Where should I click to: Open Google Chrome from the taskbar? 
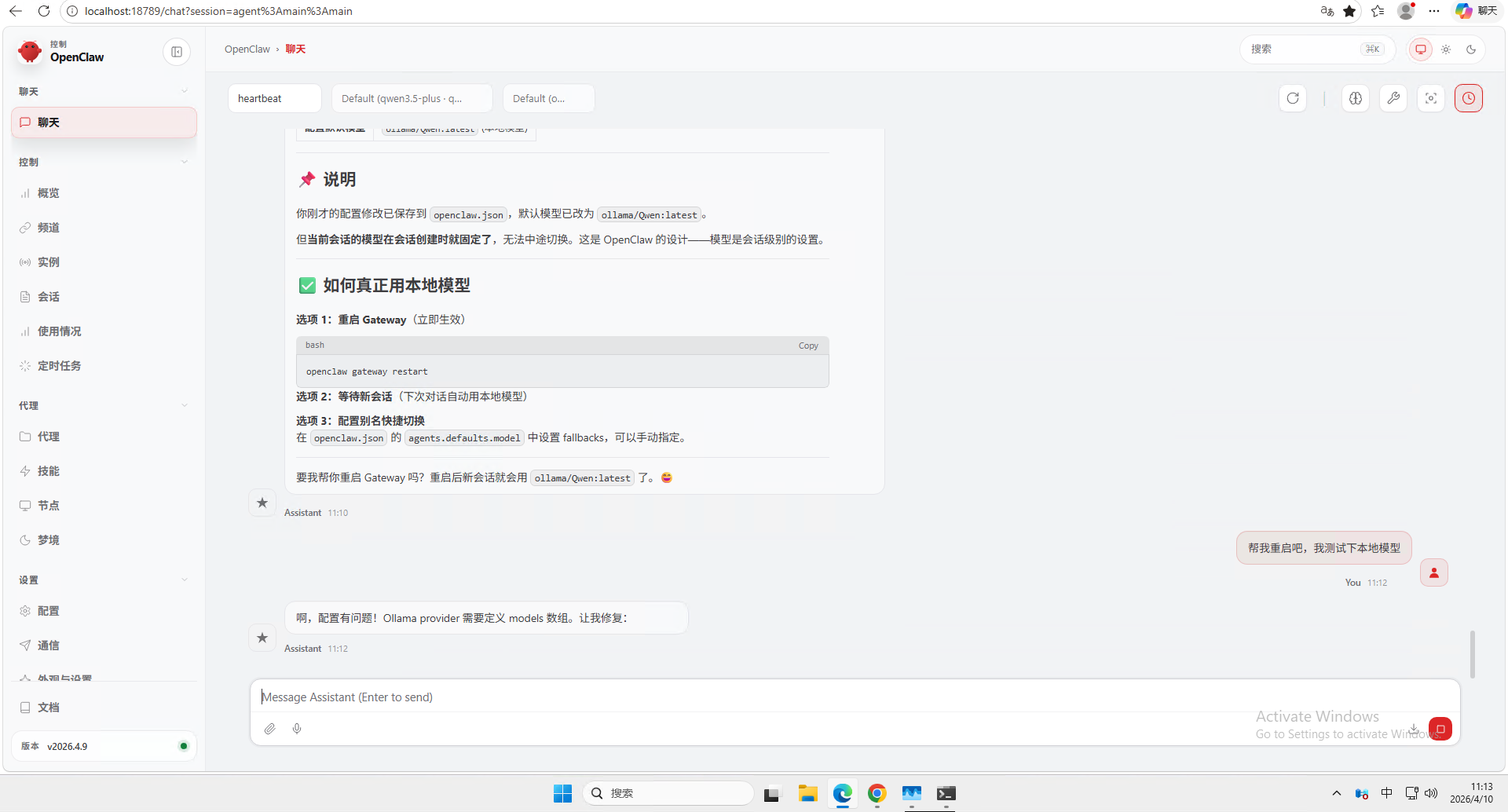click(x=877, y=793)
